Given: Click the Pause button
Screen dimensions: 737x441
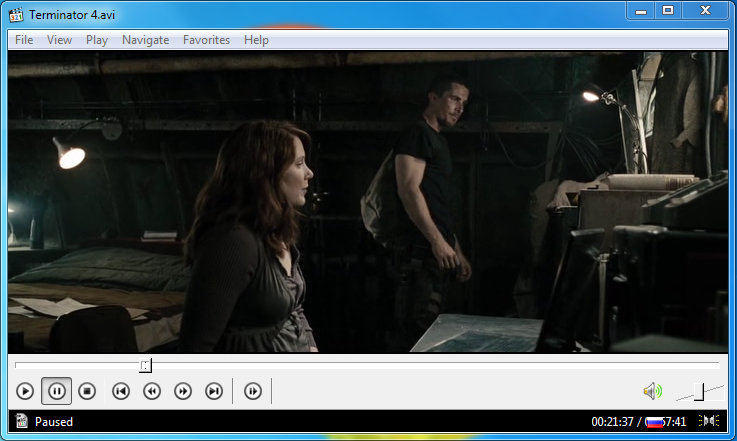Looking at the screenshot, I should pos(56,391).
